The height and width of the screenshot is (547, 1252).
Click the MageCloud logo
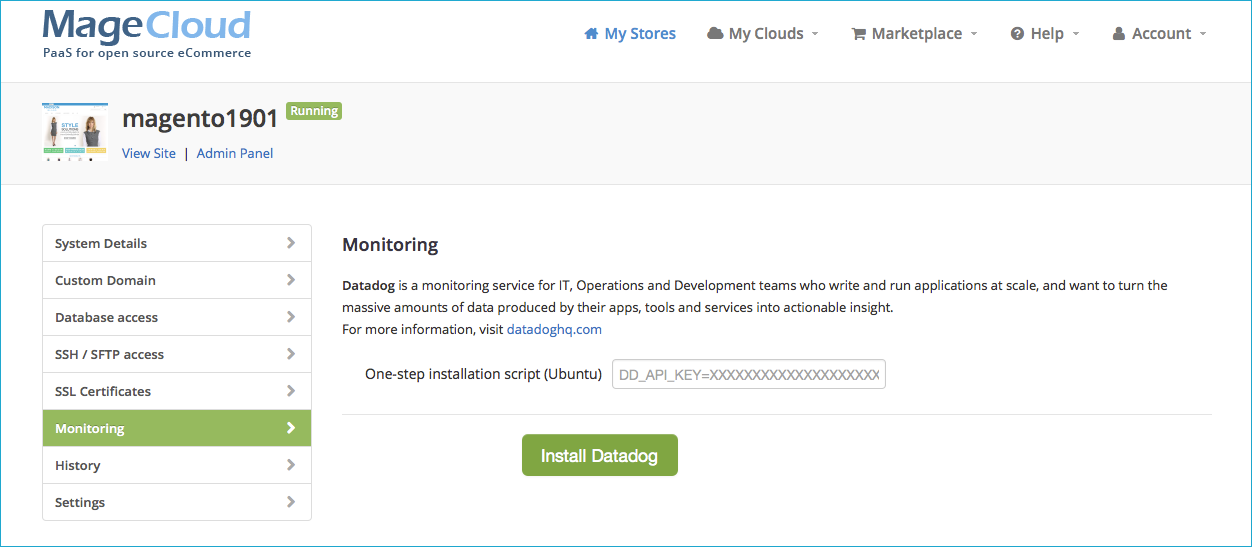[147, 34]
